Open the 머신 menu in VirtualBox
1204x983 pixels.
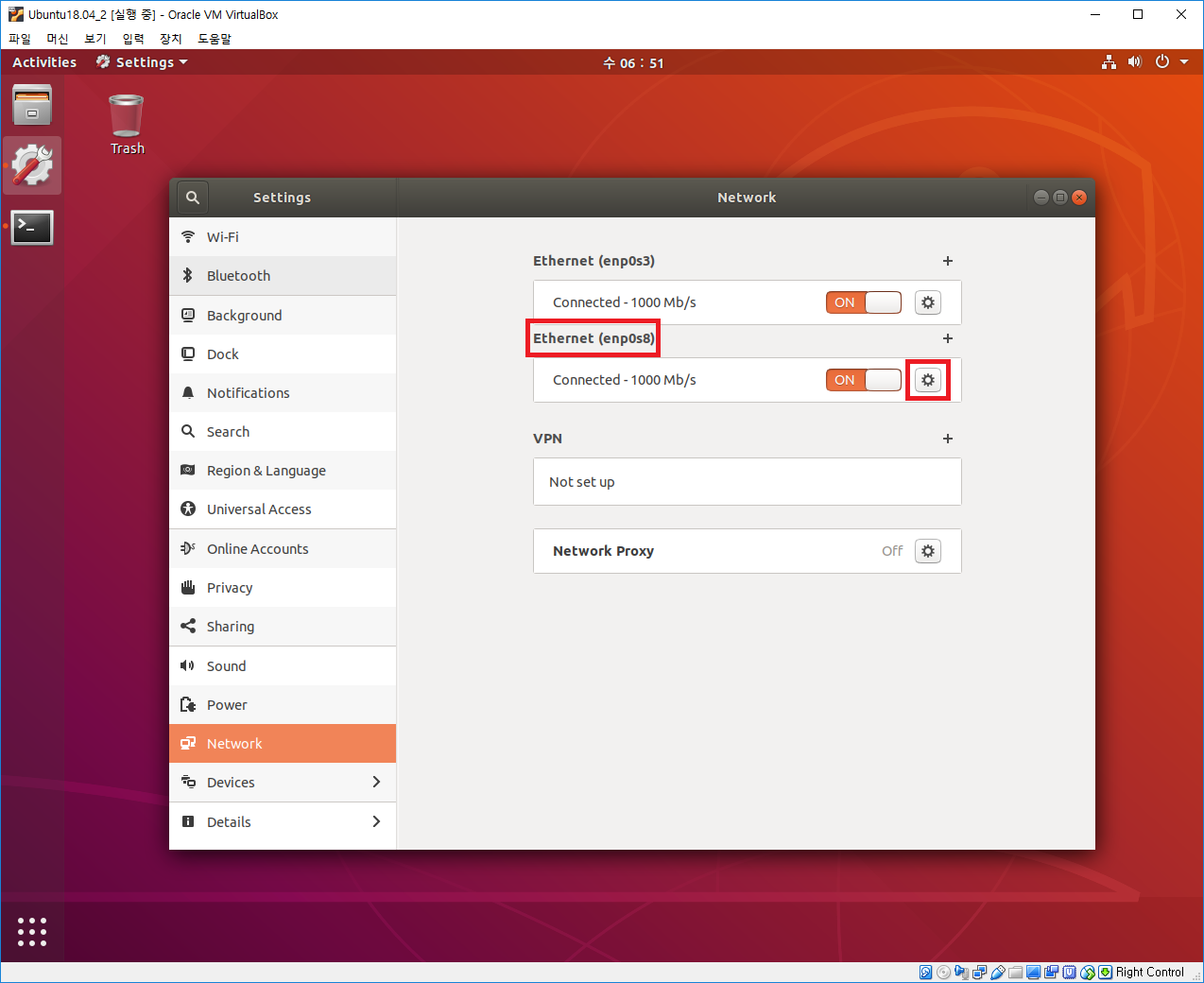[x=58, y=39]
